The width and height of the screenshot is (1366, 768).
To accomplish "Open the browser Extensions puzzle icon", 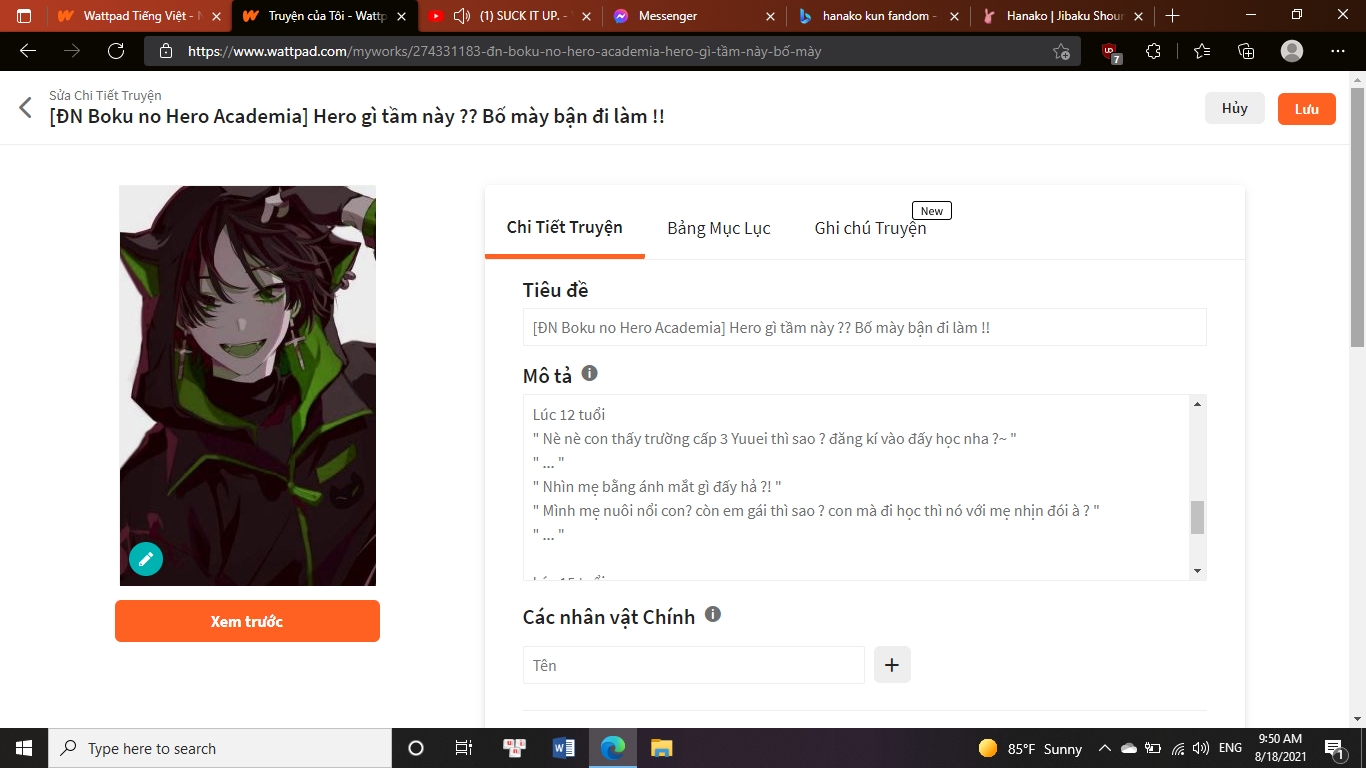I will click(x=1153, y=51).
